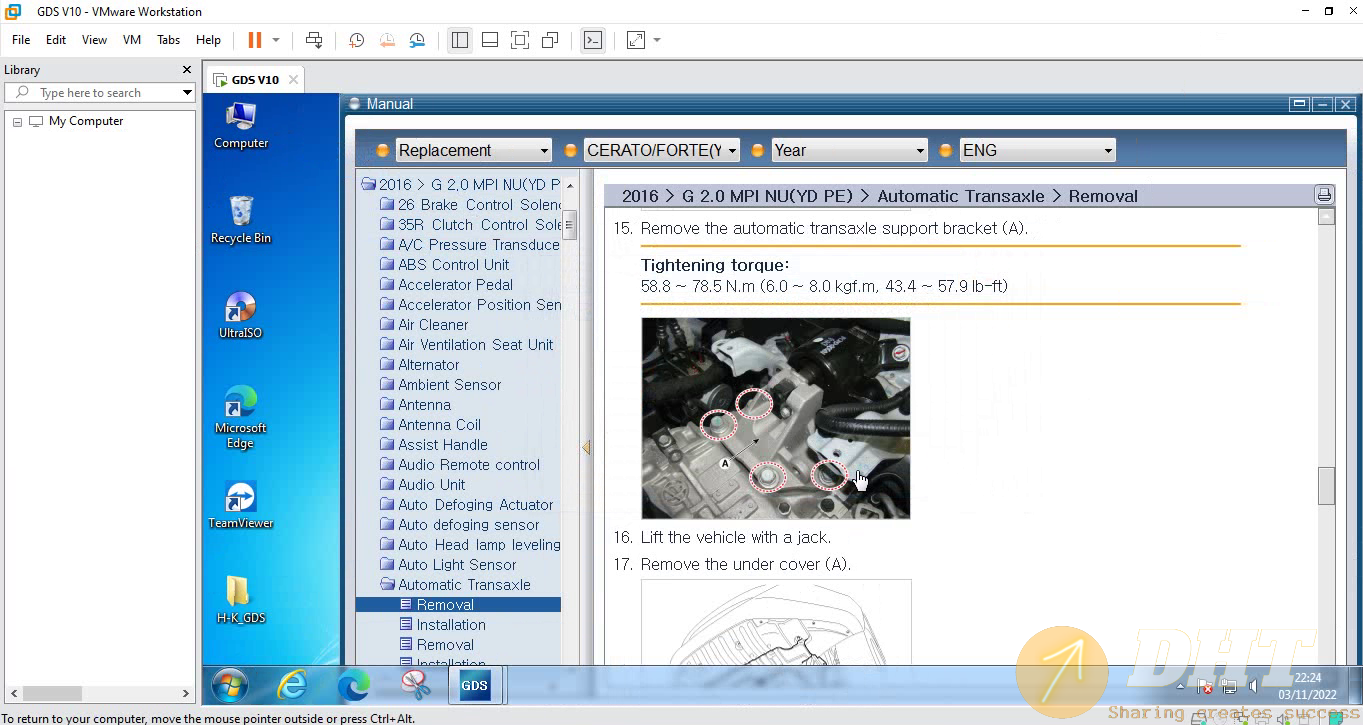1363x725 pixels.
Task: Send Ctrl+Alt+Del to the VM
Action: [x=314, y=40]
